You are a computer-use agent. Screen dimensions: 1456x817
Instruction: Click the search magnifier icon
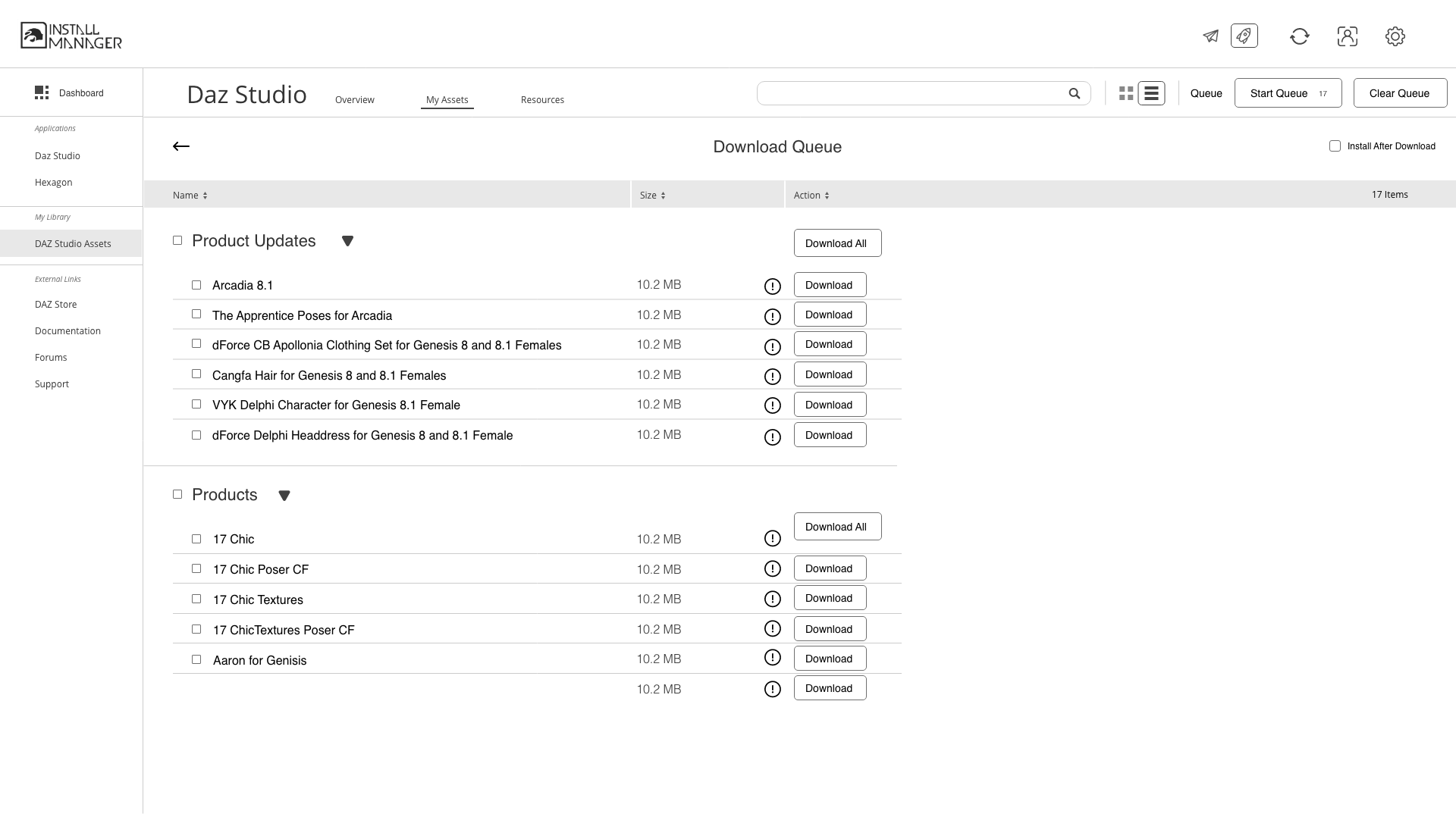[x=1075, y=93]
